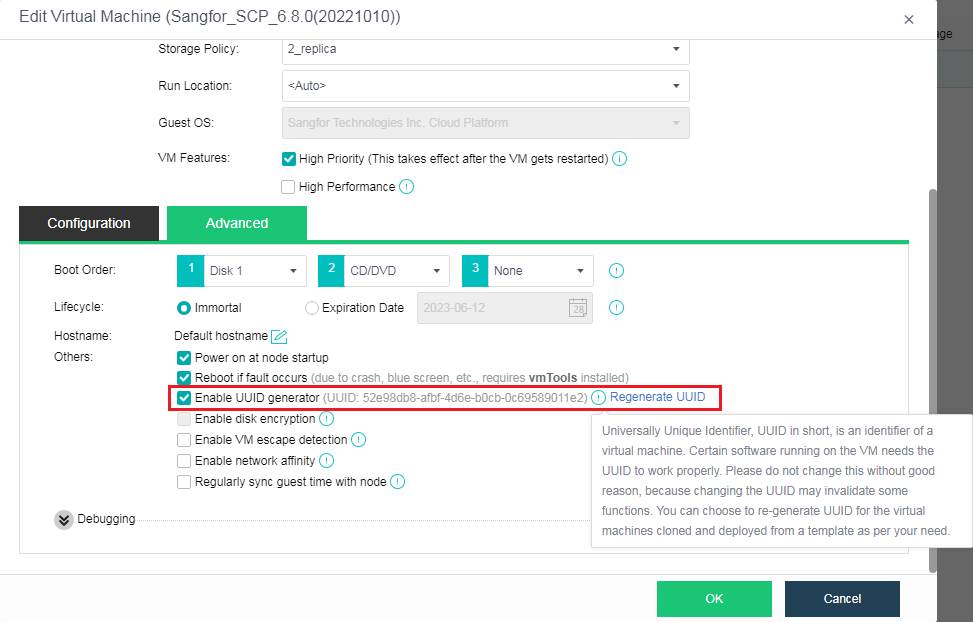Open the calendar picker for Expiration Date
The height and width of the screenshot is (622, 973).
coord(578,308)
